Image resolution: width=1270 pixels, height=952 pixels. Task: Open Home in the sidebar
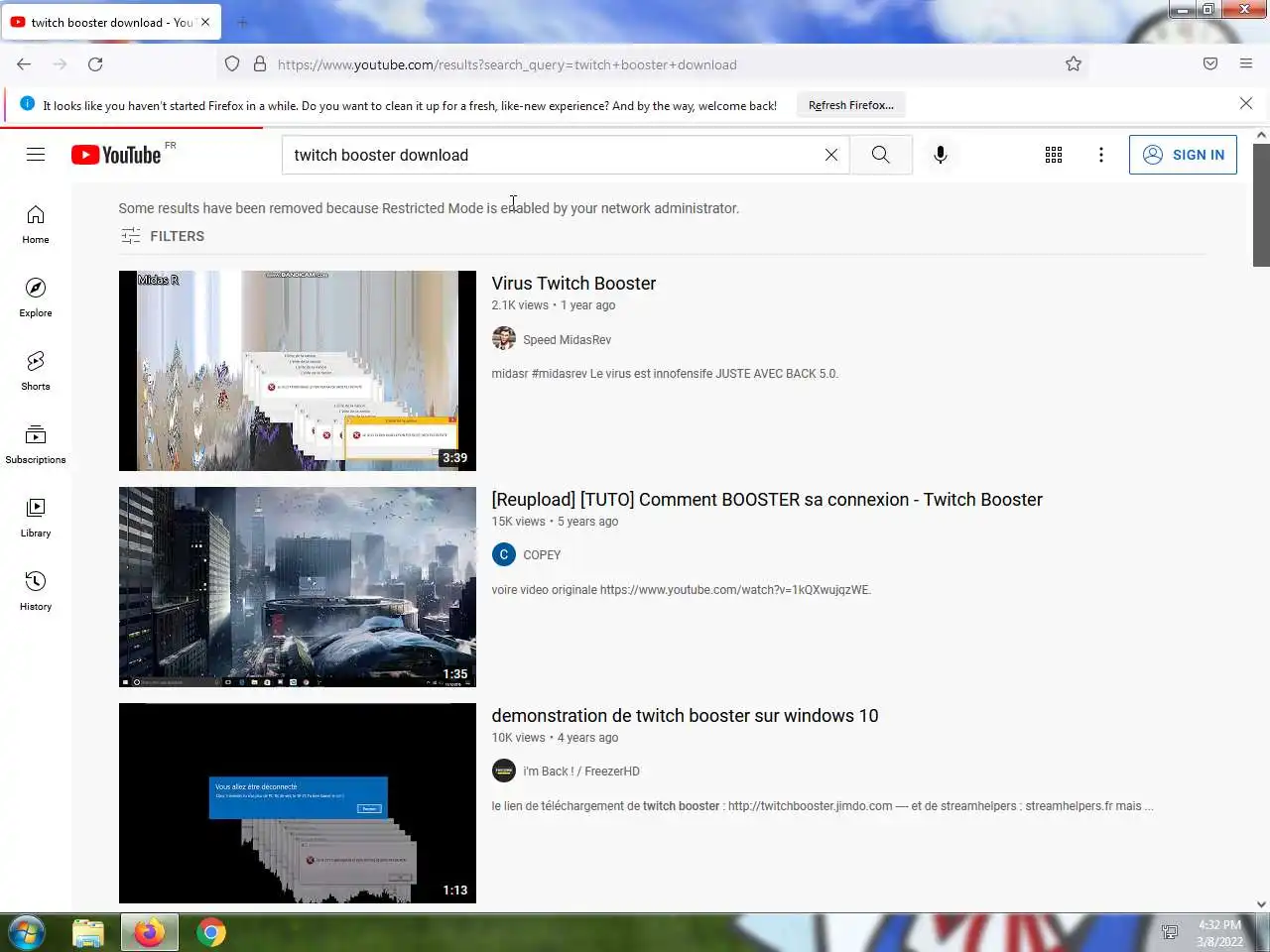point(36,224)
